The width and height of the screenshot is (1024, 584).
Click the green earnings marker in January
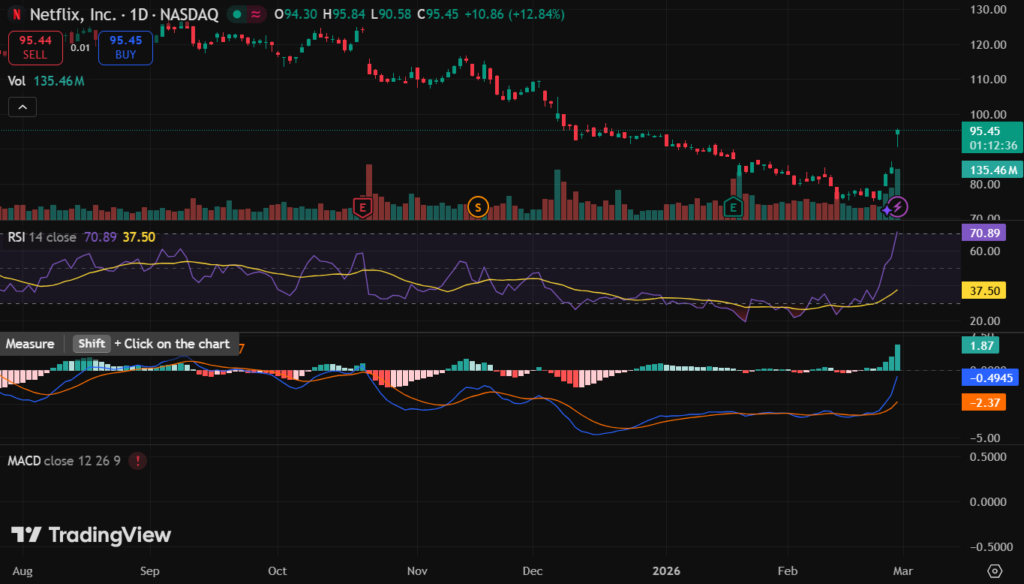click(733, 207)
